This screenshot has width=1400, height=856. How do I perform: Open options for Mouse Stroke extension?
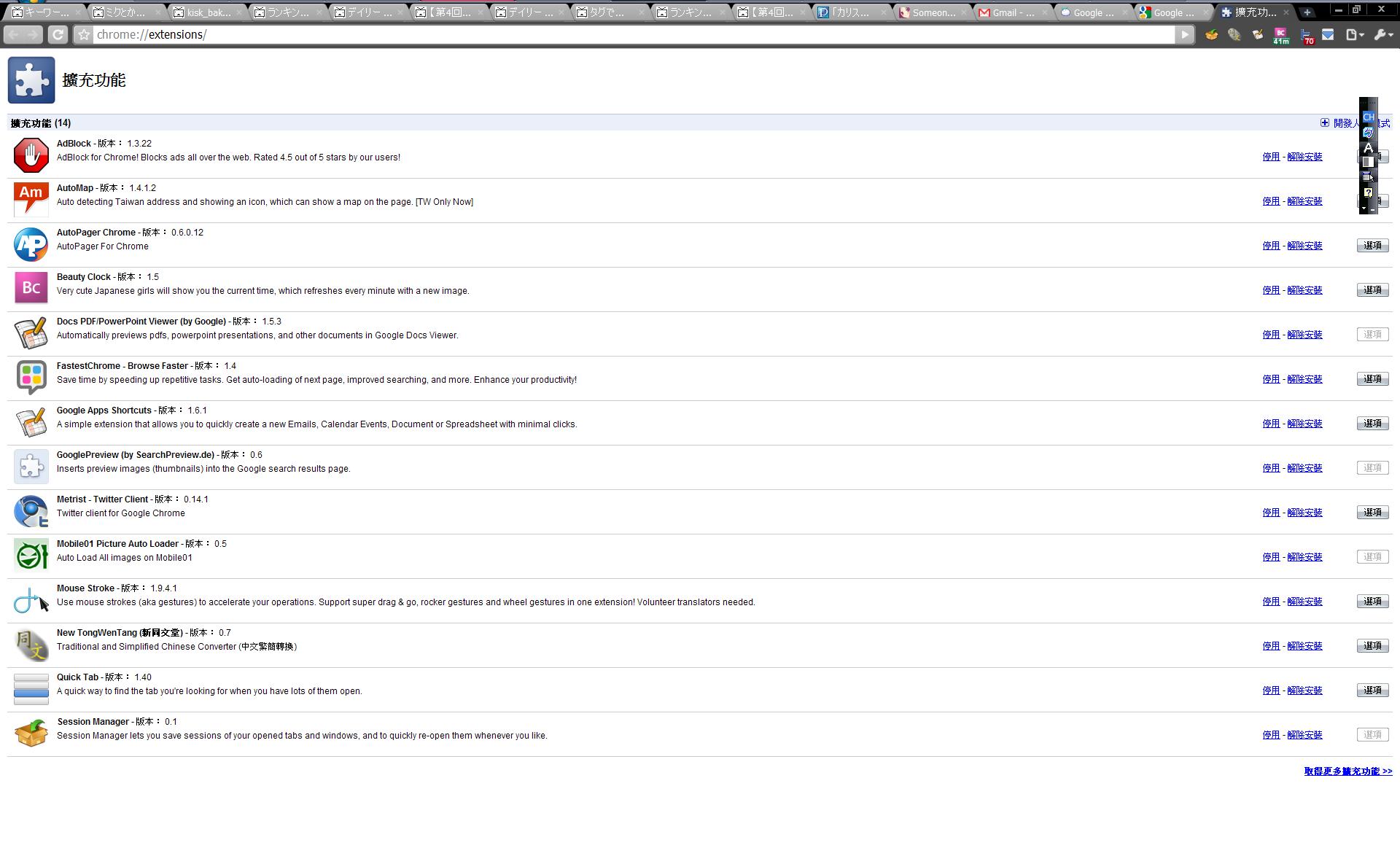[1372, 602]
